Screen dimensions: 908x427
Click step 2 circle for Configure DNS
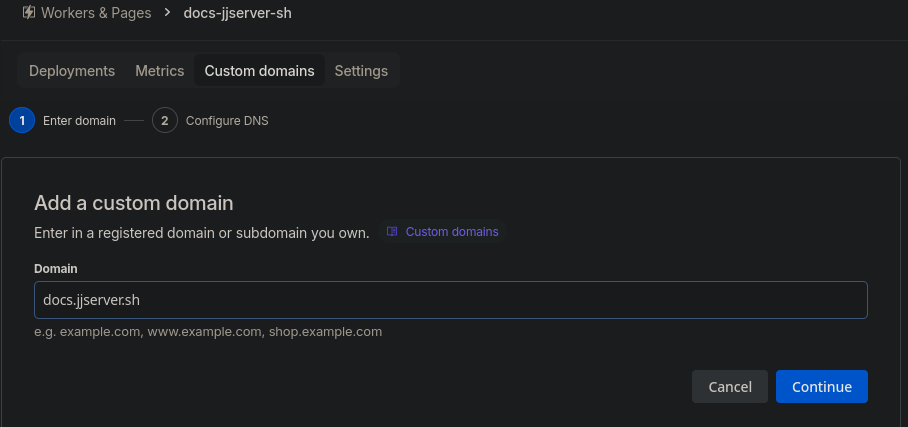[x=165, y=121]
